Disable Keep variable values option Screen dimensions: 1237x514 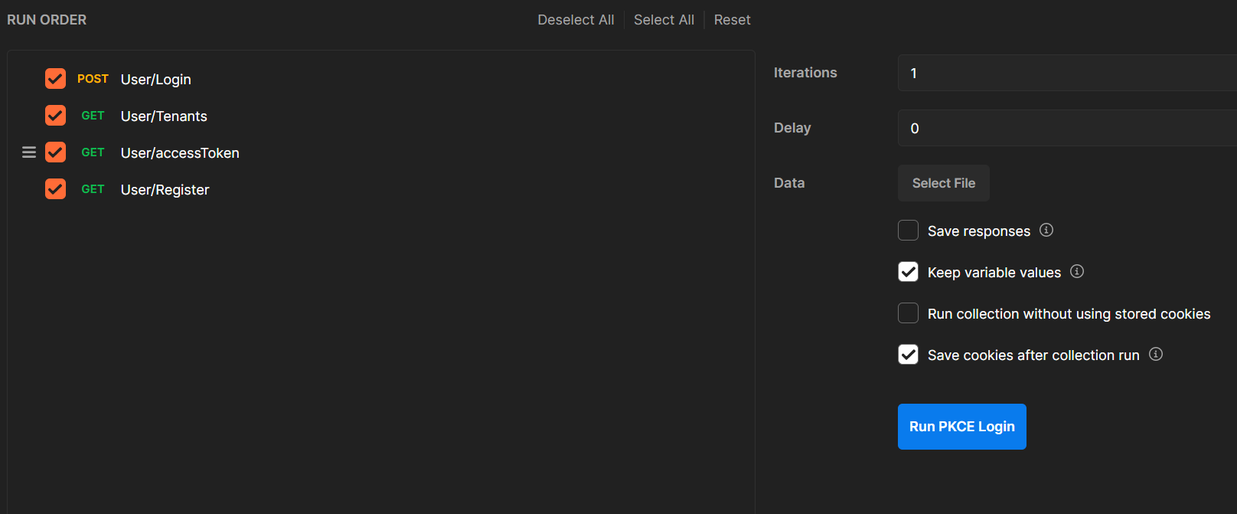pyautogui.click(x=908, y=272)
